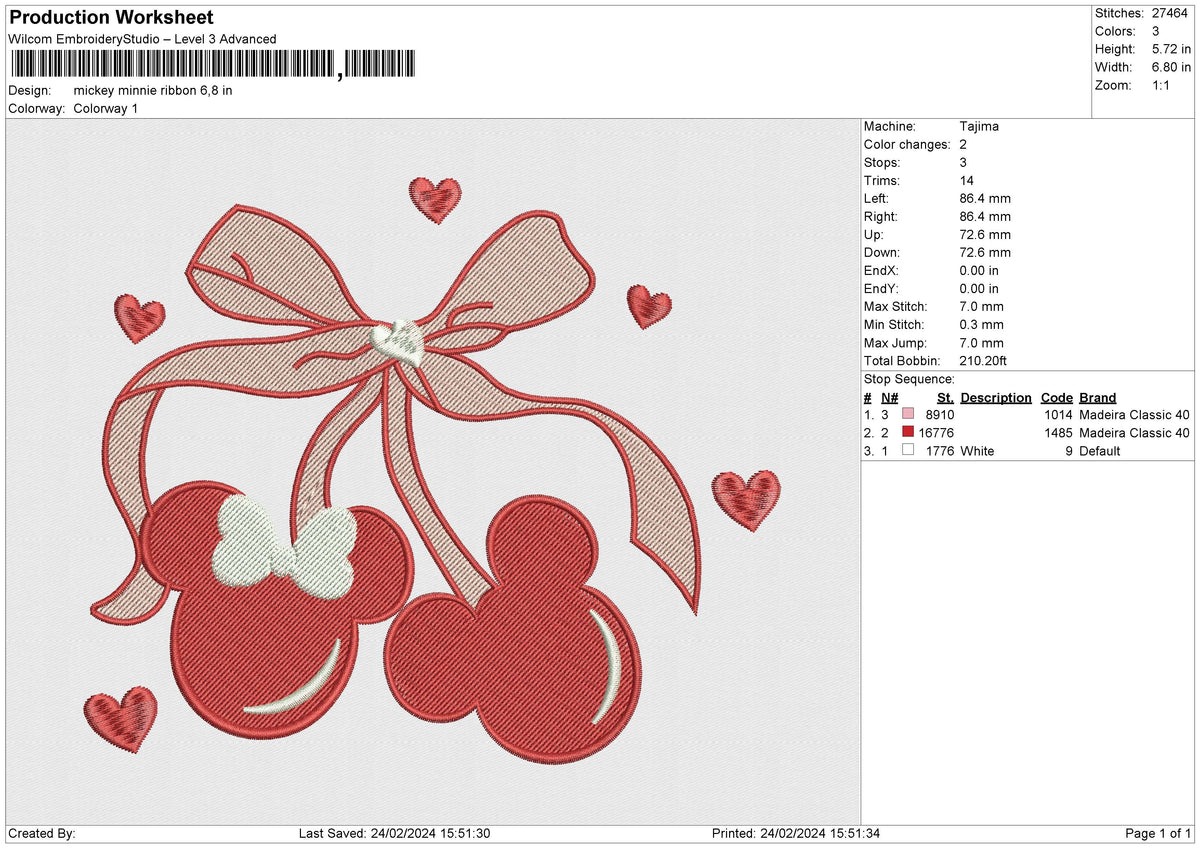Click the 'Total Bobbin:' label
Viewport: 1200px width, 848px height.
tap(903, 361)
